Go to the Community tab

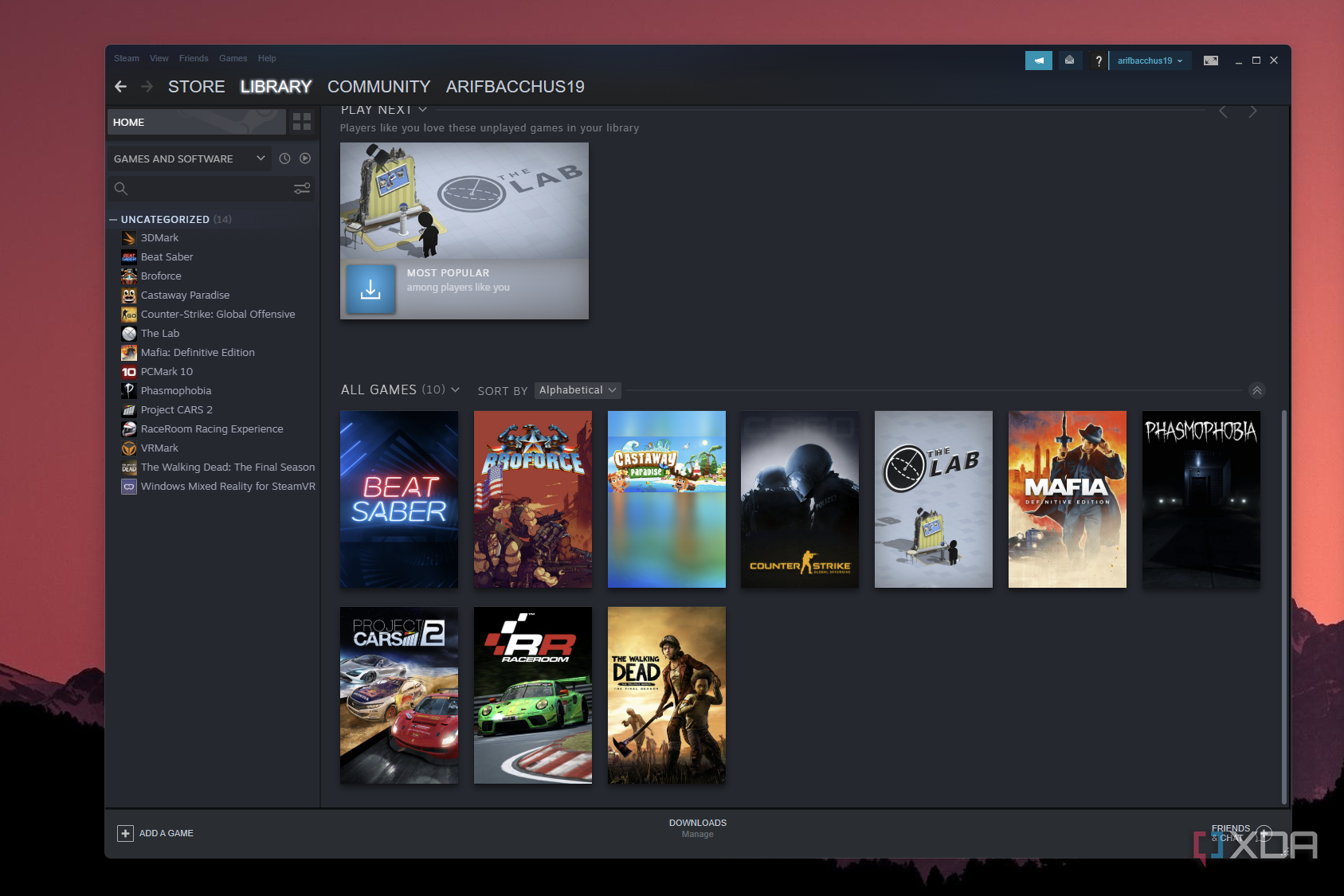378,86
